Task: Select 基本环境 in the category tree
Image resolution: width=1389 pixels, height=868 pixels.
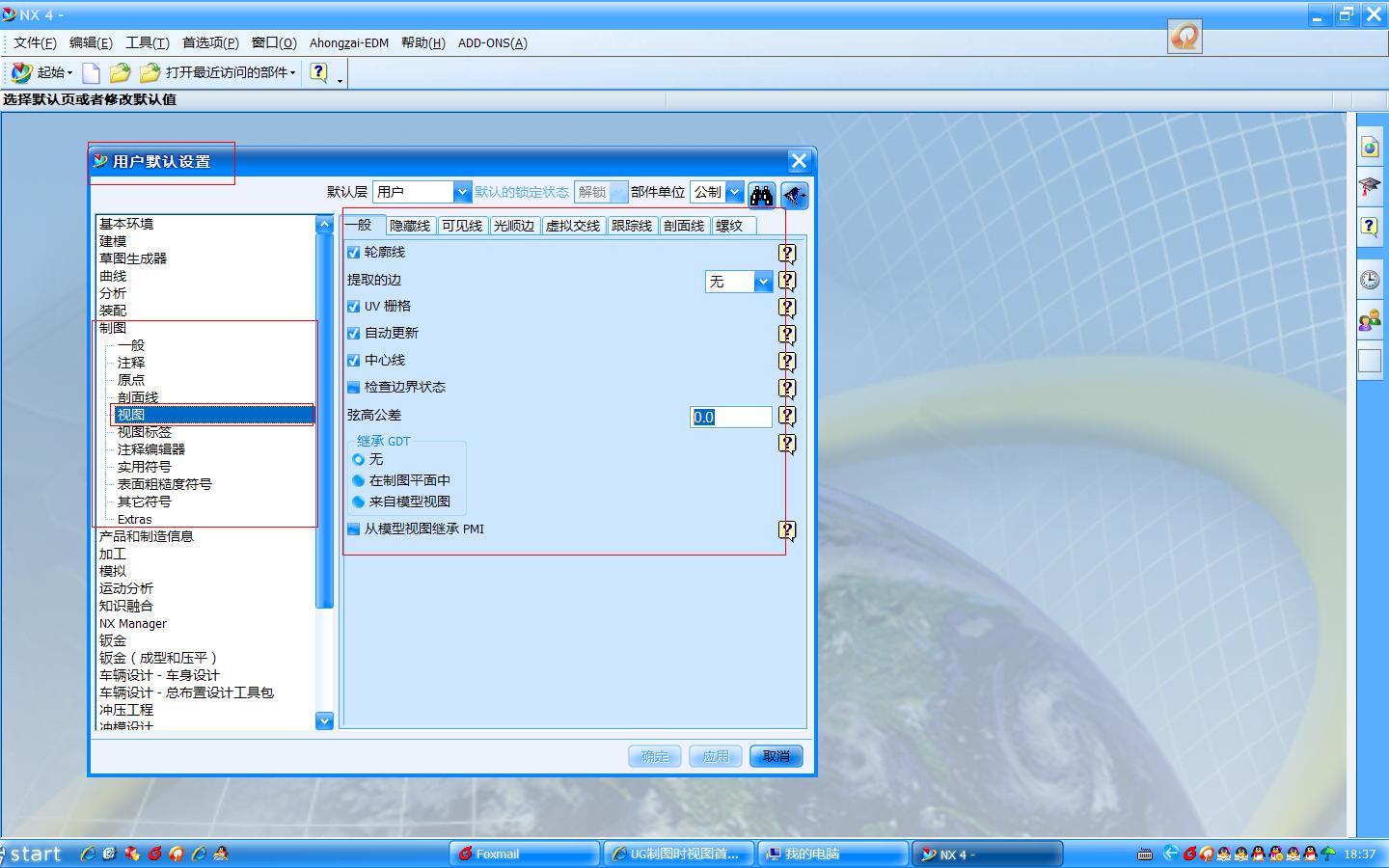Action: click(126, 224)
